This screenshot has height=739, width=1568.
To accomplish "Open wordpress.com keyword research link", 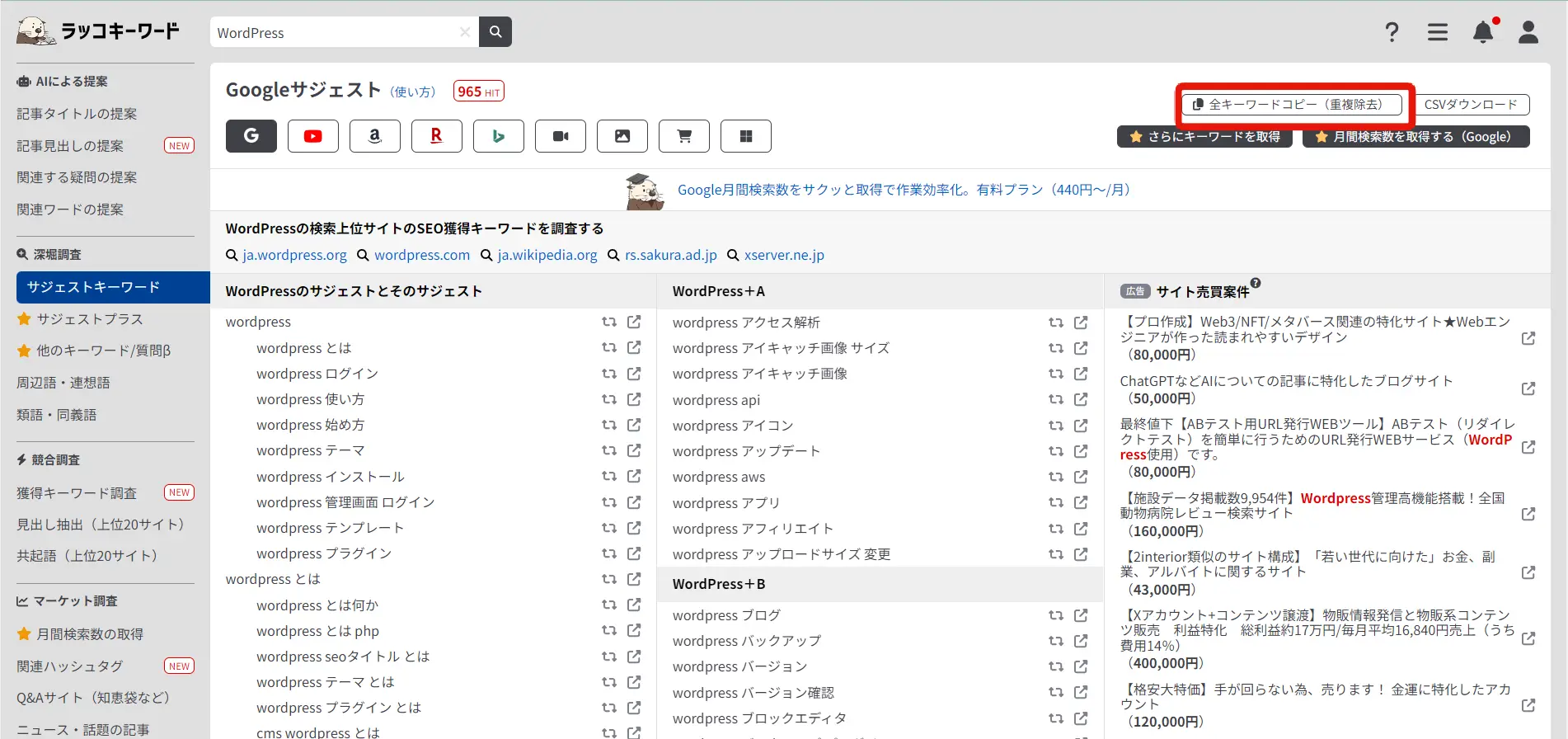I will pos(422,255).
